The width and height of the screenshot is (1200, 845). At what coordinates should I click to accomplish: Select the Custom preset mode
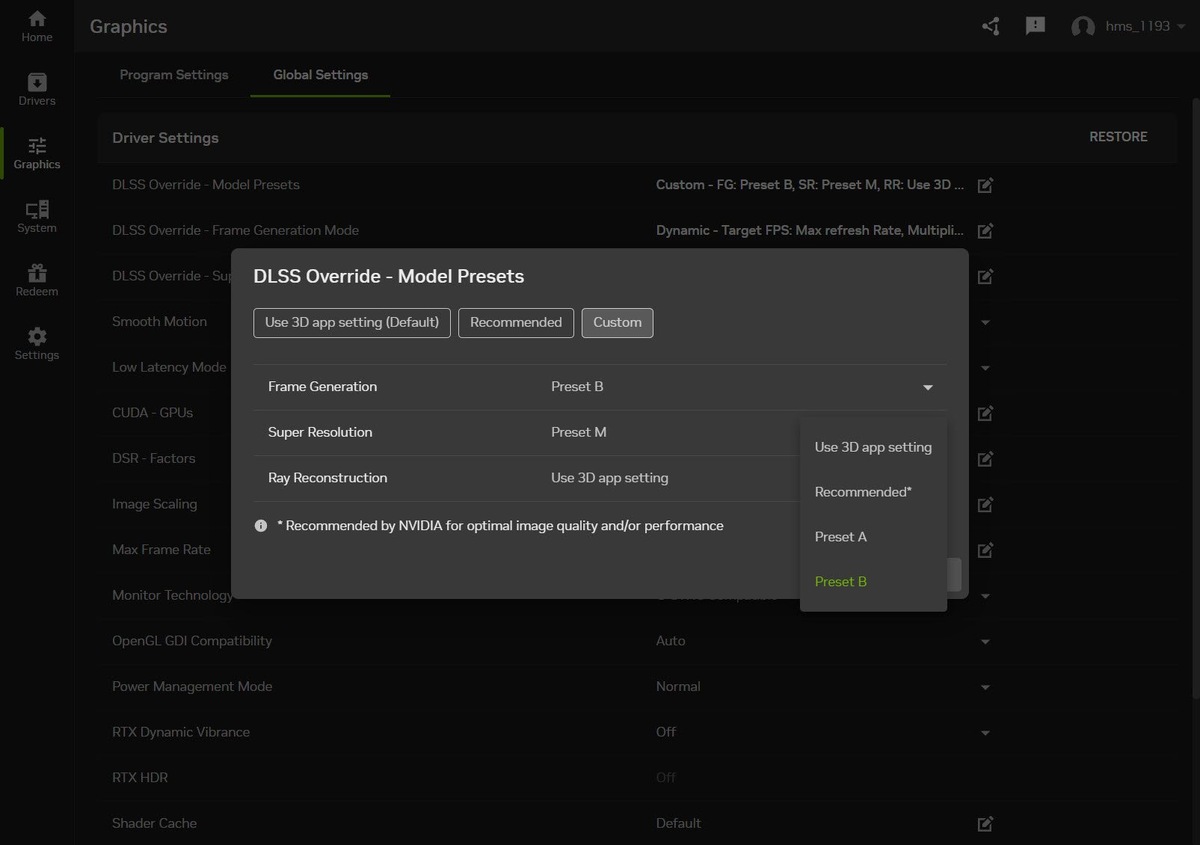[x=617, y=322]
